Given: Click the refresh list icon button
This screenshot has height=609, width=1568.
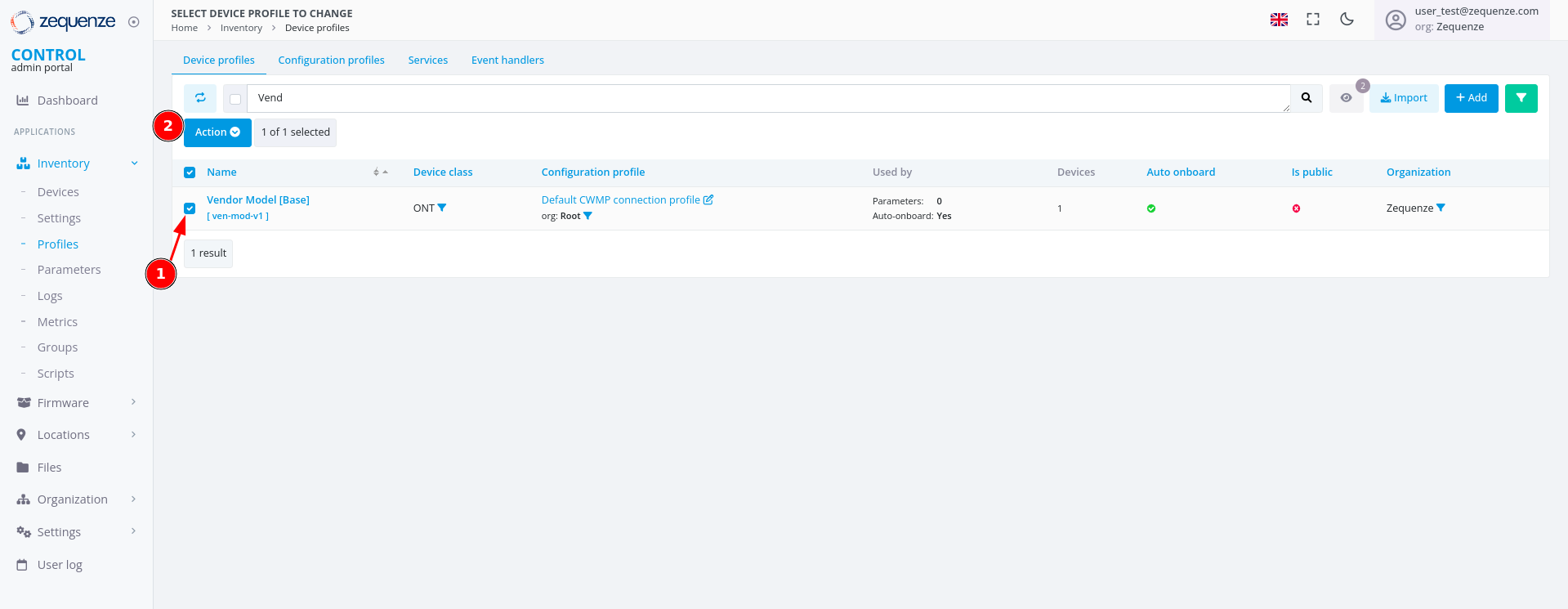Looking at the screenshot, I should [200, 98].
